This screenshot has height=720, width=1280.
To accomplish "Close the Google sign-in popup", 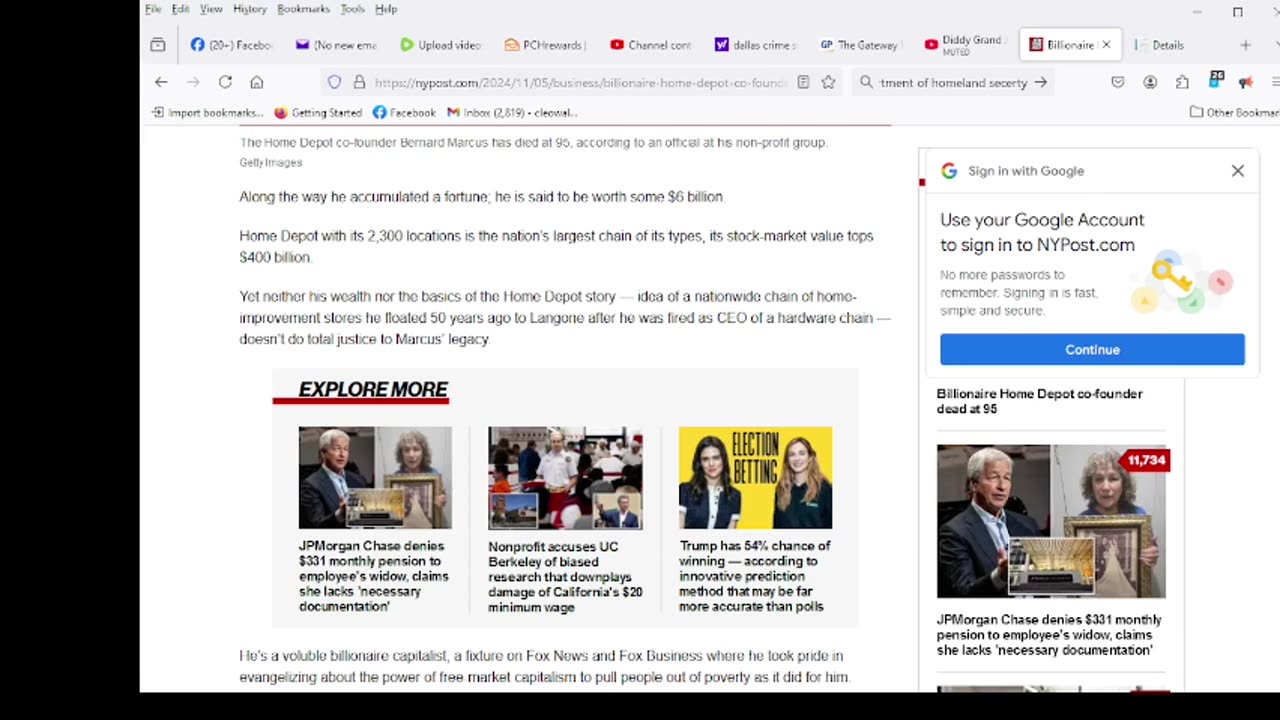I will tap(1238, 171).
